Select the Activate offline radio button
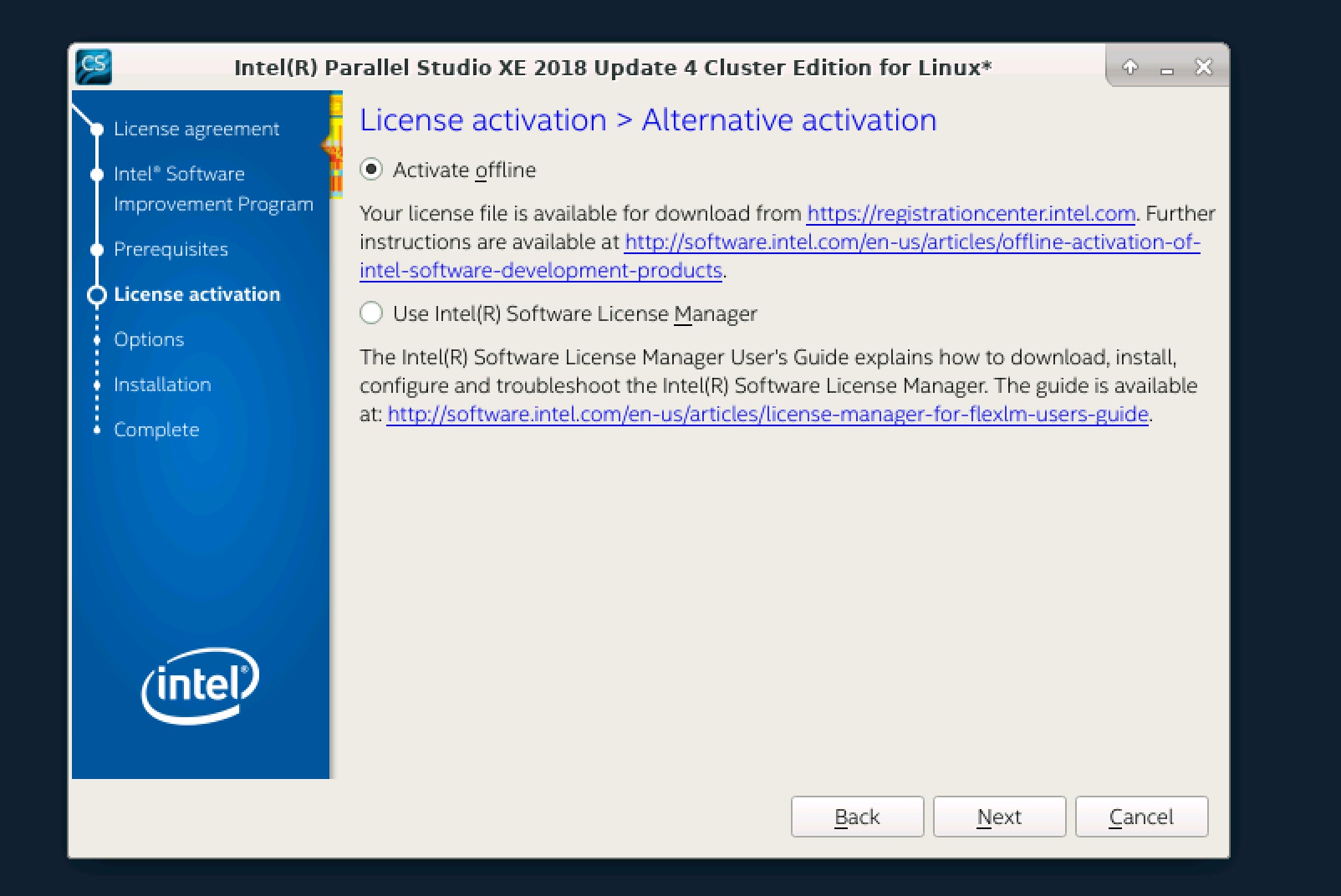 371,170
